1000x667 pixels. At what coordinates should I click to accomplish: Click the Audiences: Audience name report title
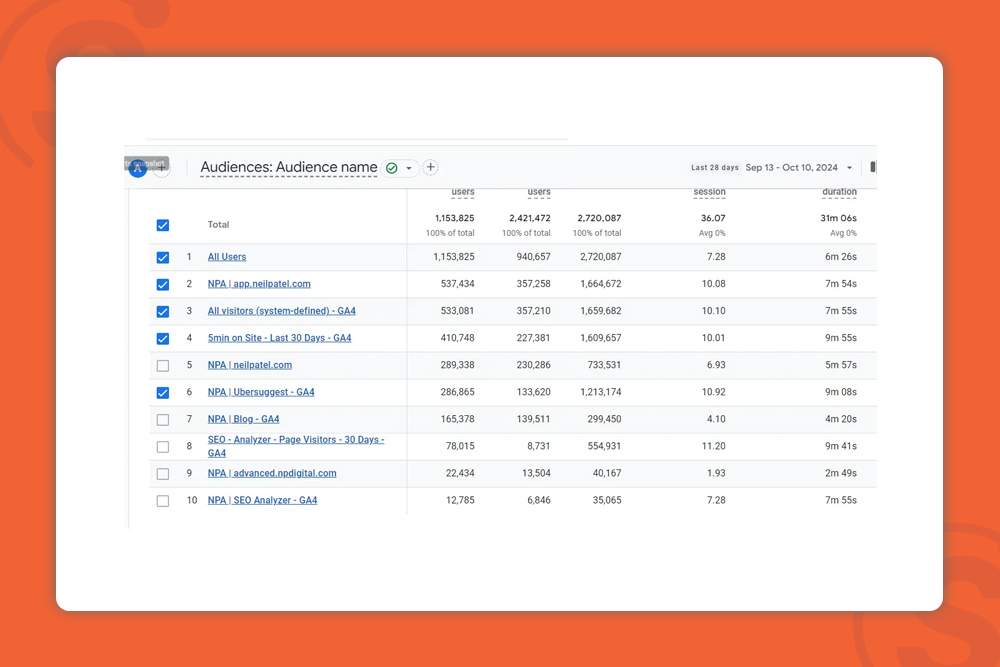tap(289, 168)
